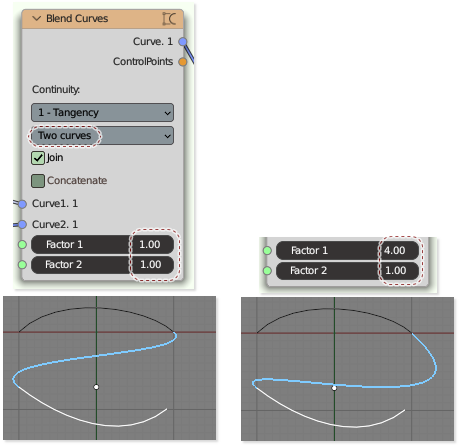This screenshot has width=460, height=445.
Task: Open the 1 - Tangency continuity dropdown
Action: click(x=102, y=113)
